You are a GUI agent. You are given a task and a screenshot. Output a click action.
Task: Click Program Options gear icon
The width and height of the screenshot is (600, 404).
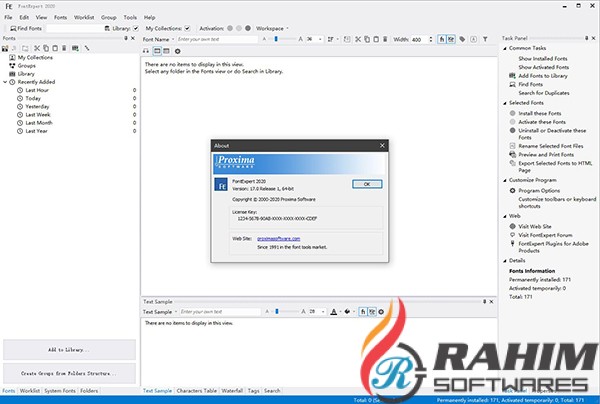click(513, 190)
